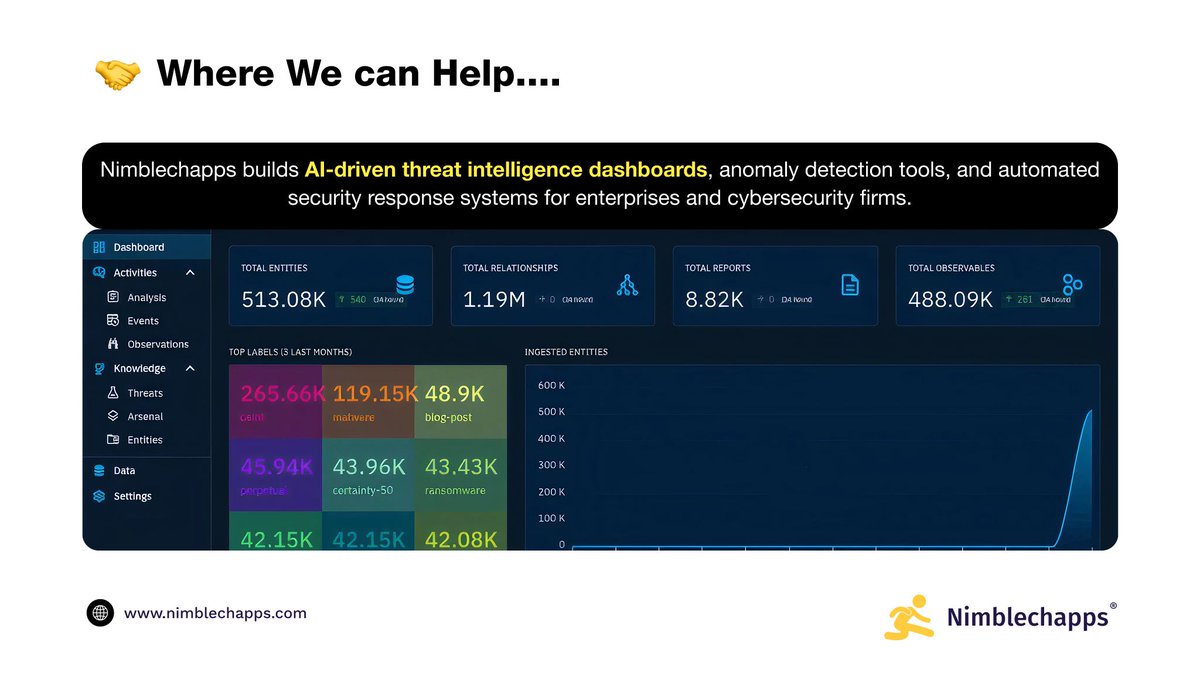
Task: Select the 48.9K blog-post label tile
Action: click(460, 402)
